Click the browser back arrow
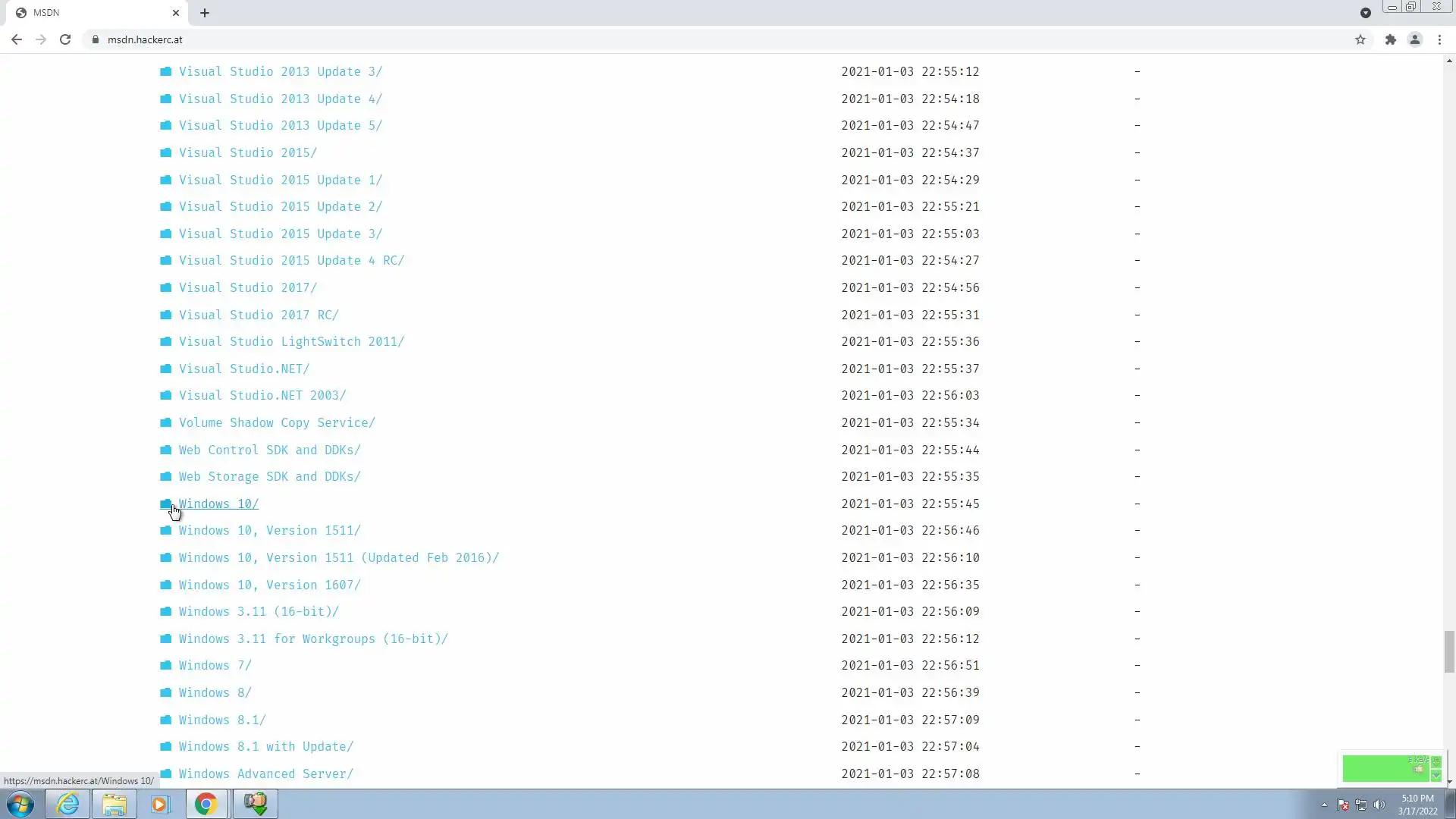Viewport: 1456px width, 819px height. [x=17, y=39]
